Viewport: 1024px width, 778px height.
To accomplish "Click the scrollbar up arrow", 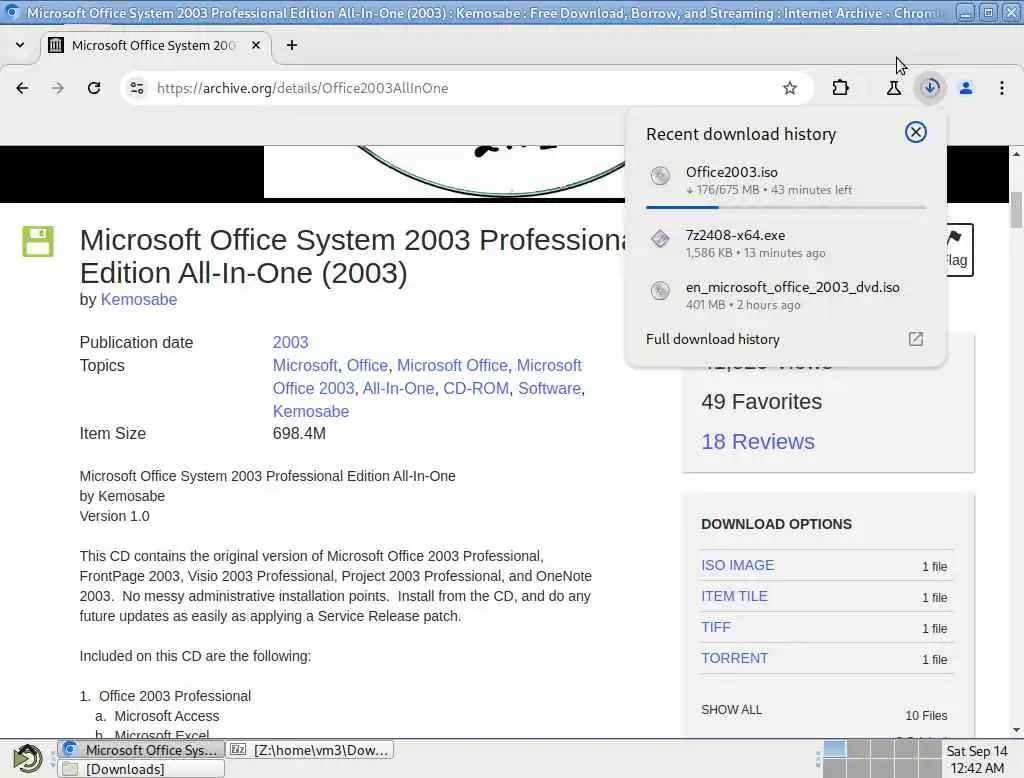I will tap(1016, 154).
